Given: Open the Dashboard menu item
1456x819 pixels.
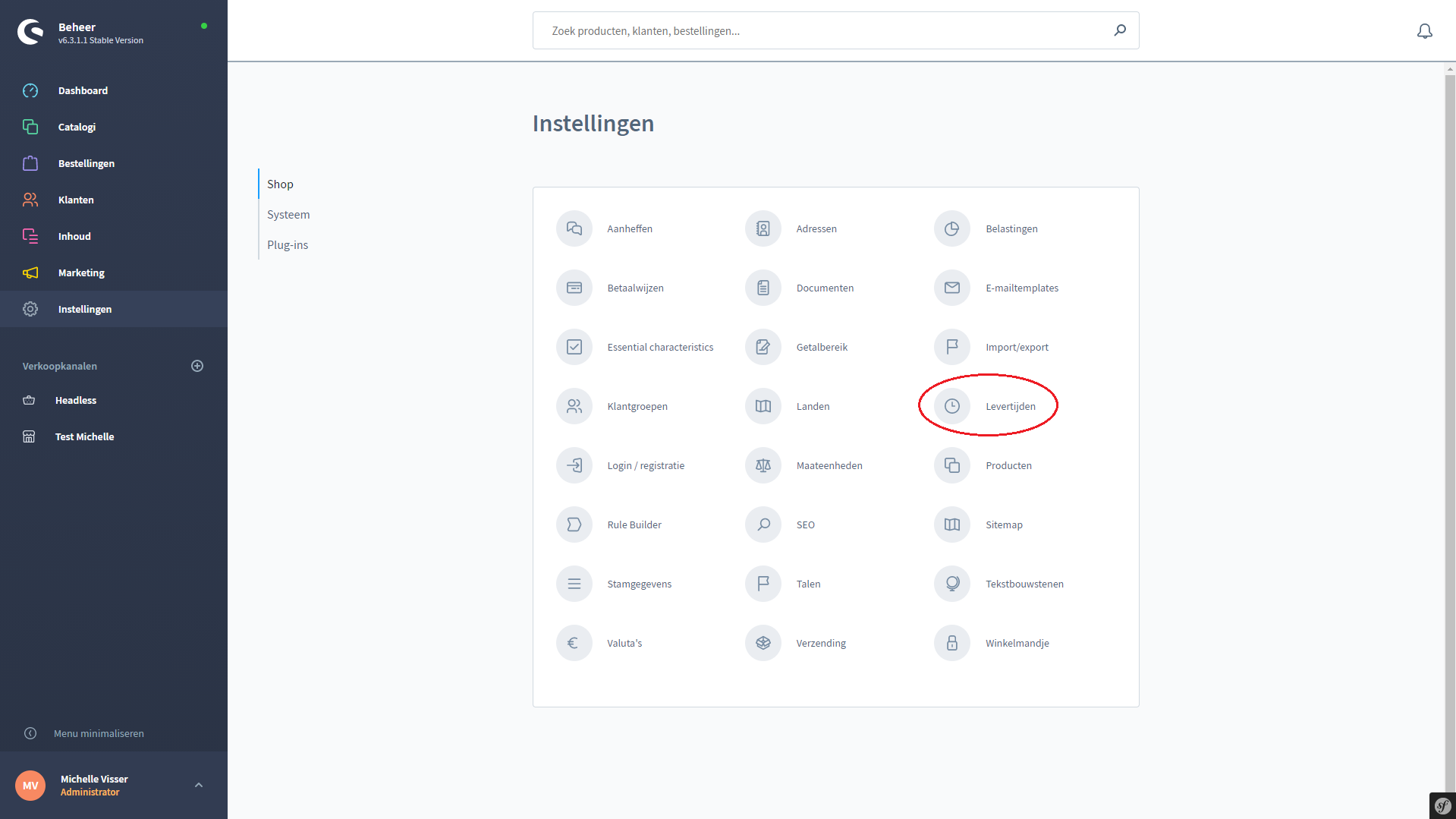Looking at the screenshot, I should pos(83,90).
